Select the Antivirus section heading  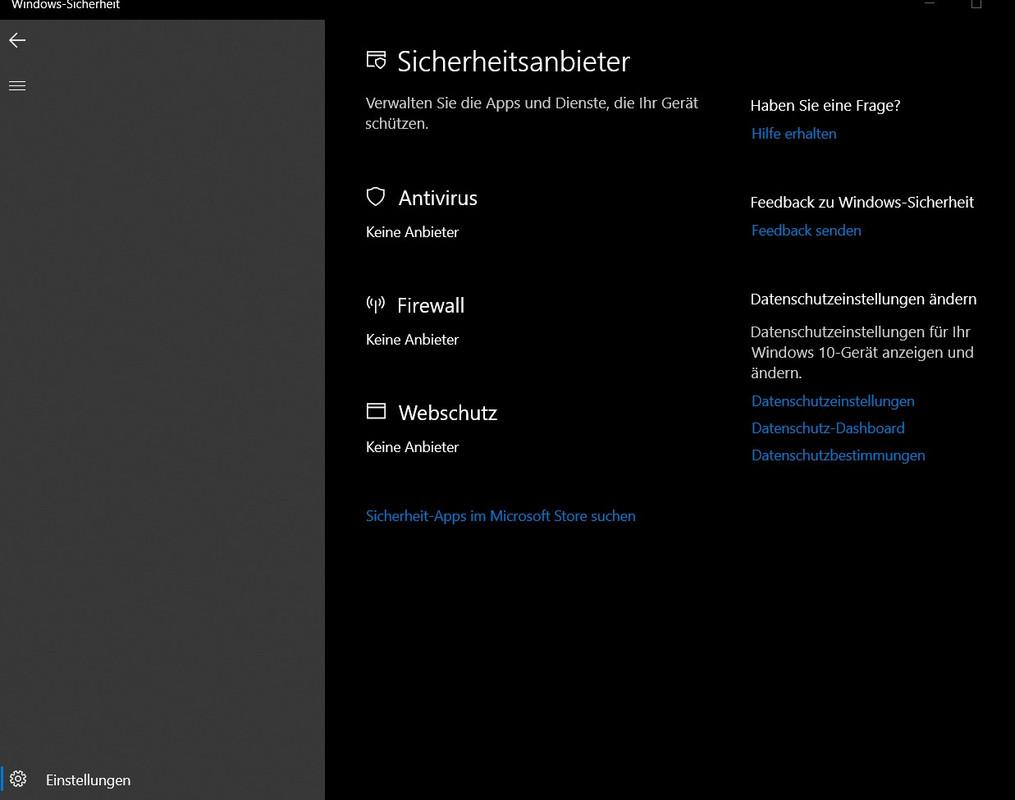[x=438, y=198]
